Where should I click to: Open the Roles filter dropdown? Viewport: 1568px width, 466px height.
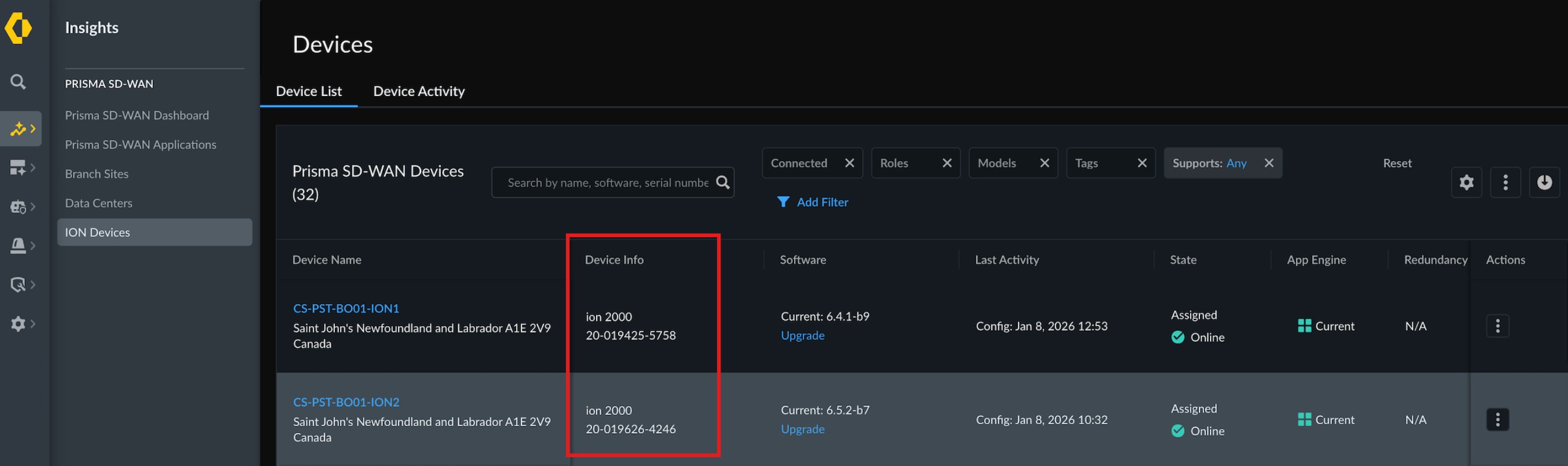pyautogui.click(x=916, y=162)
